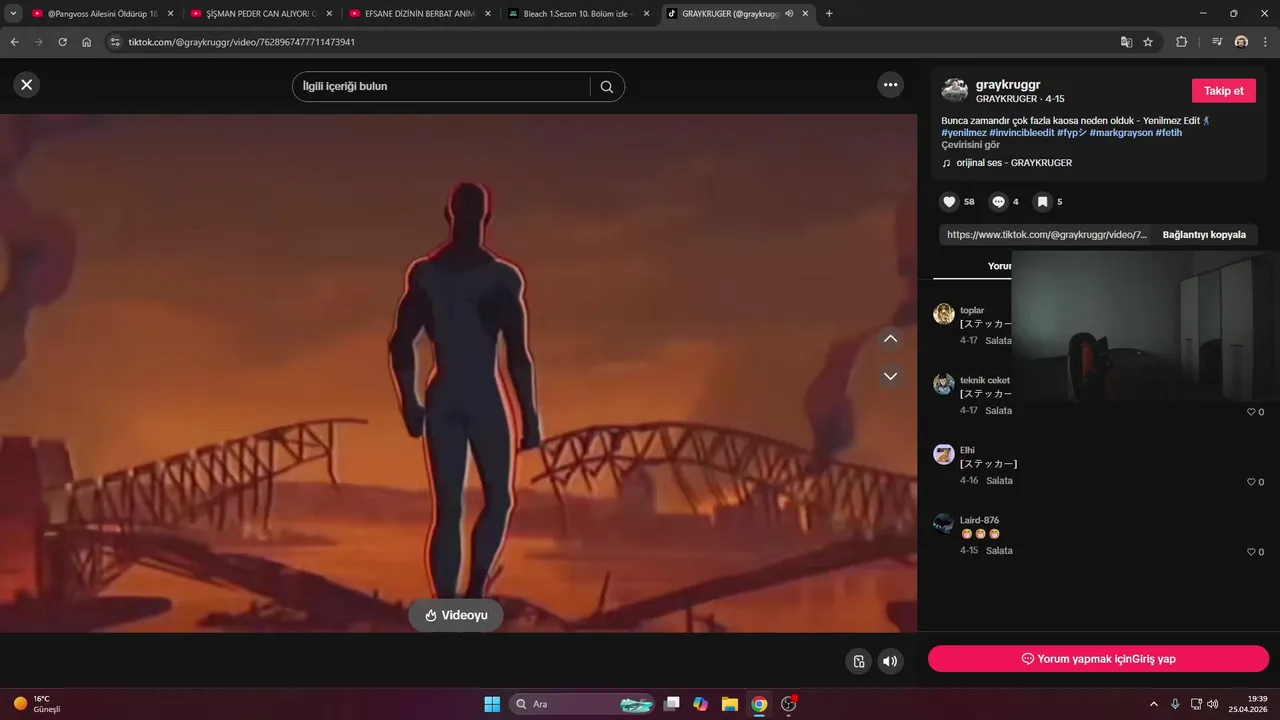
Task: Click "Yorum yapmak için Giriş yap" button
Action: [x=1098, y=659]
